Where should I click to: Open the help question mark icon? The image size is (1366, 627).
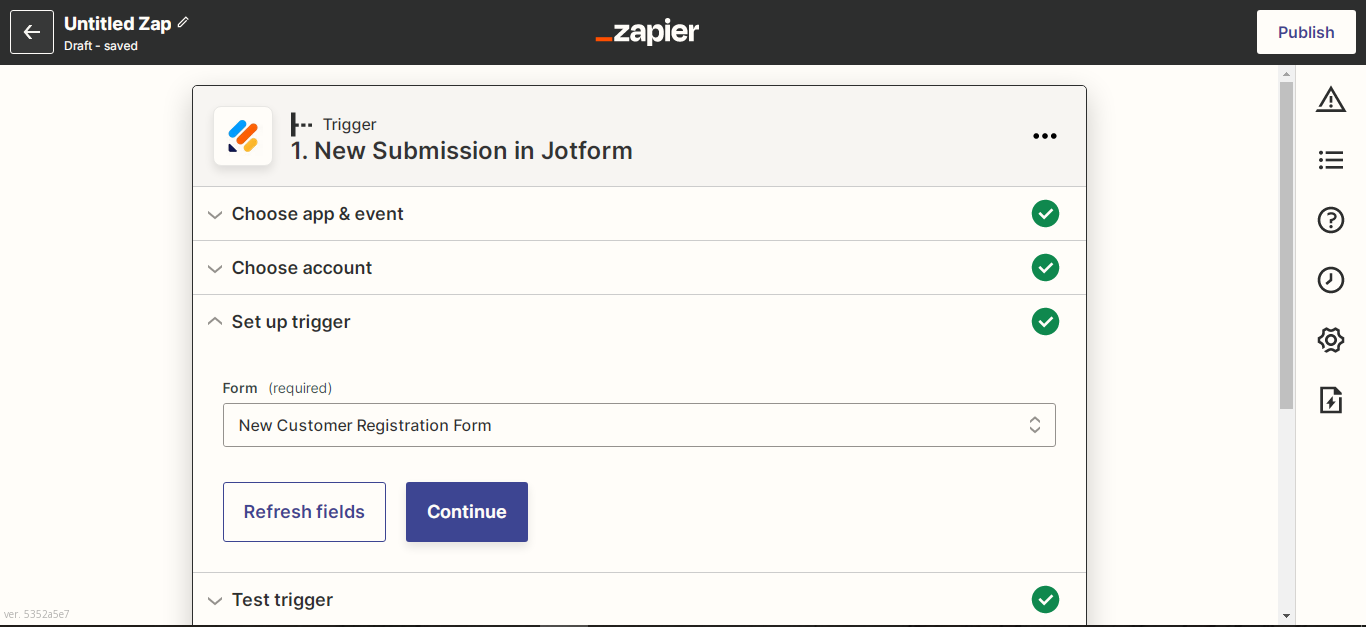point(1331,220)
